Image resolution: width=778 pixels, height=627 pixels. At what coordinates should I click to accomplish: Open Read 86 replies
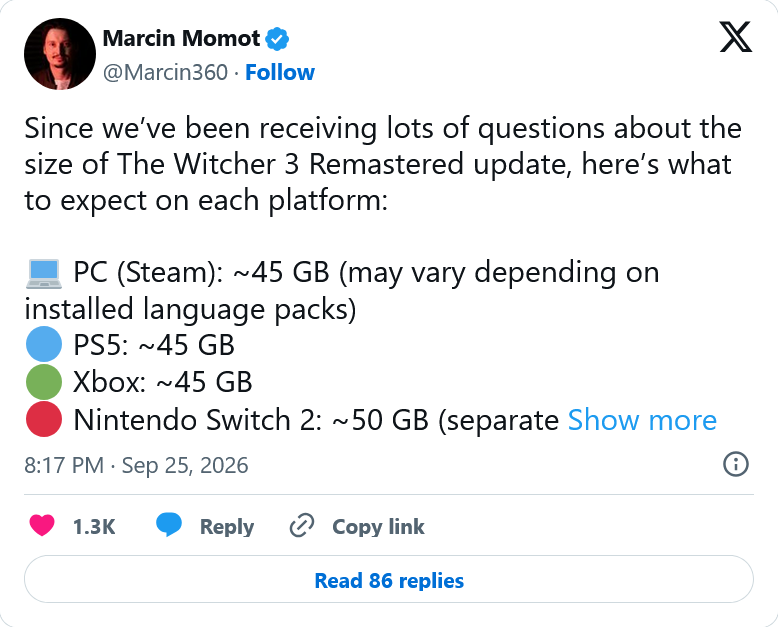389,579
